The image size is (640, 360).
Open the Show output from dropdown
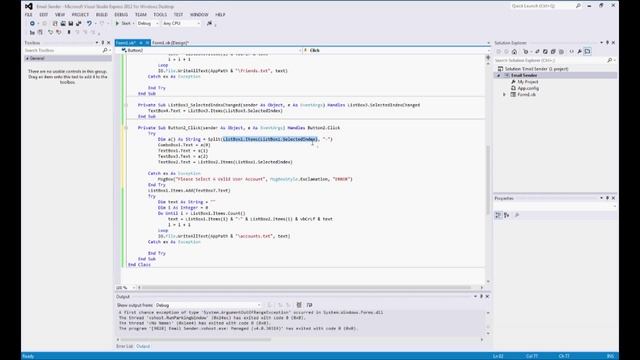click(208, 305)
